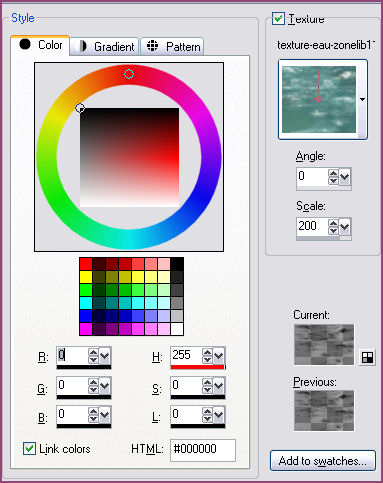The image size is (383, 483).
Task: Decrease the H value with down spinner
Action: click(x=207, y=359)
